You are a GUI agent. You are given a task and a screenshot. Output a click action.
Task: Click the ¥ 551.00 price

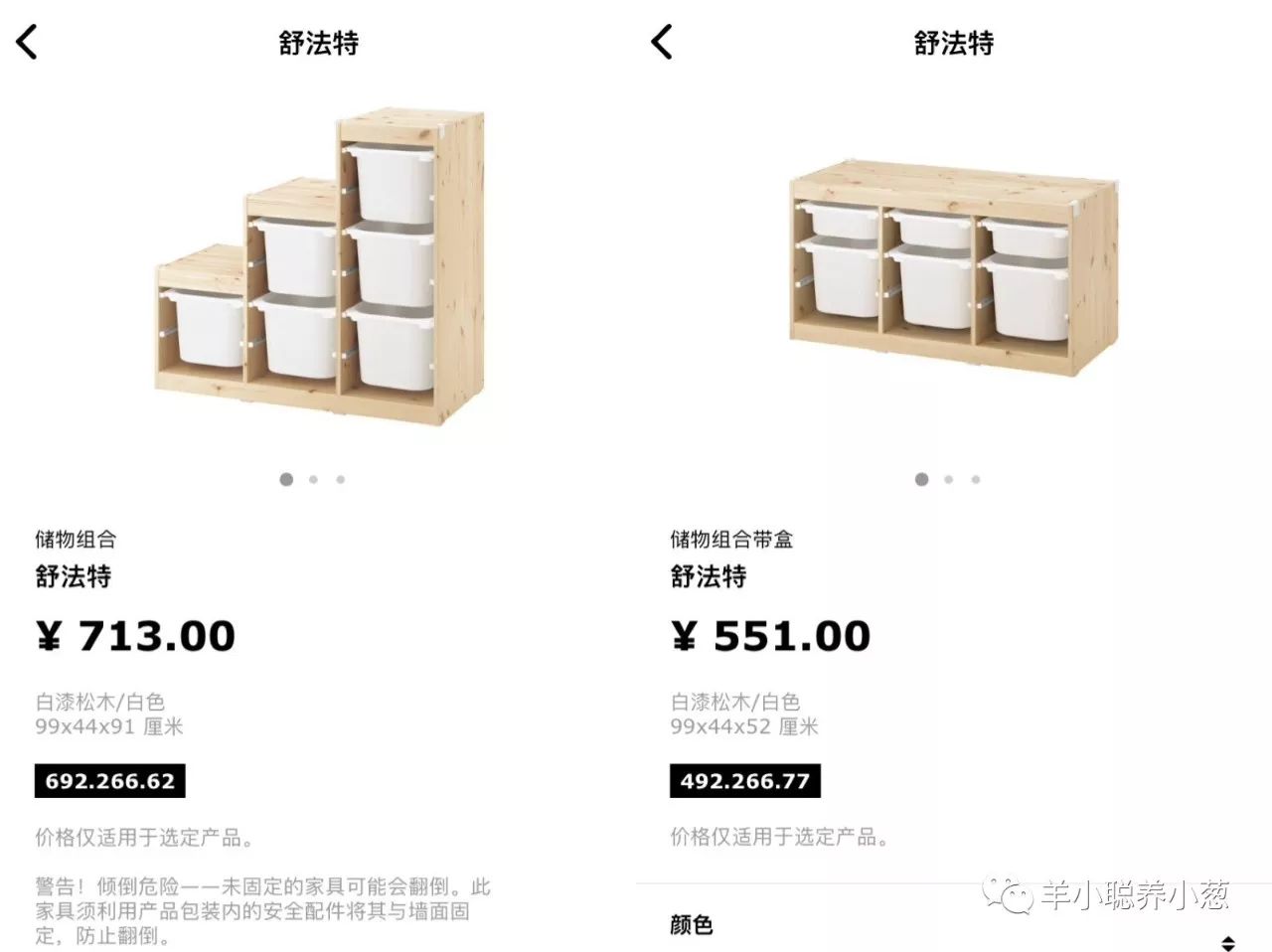[x=770, y=636]
